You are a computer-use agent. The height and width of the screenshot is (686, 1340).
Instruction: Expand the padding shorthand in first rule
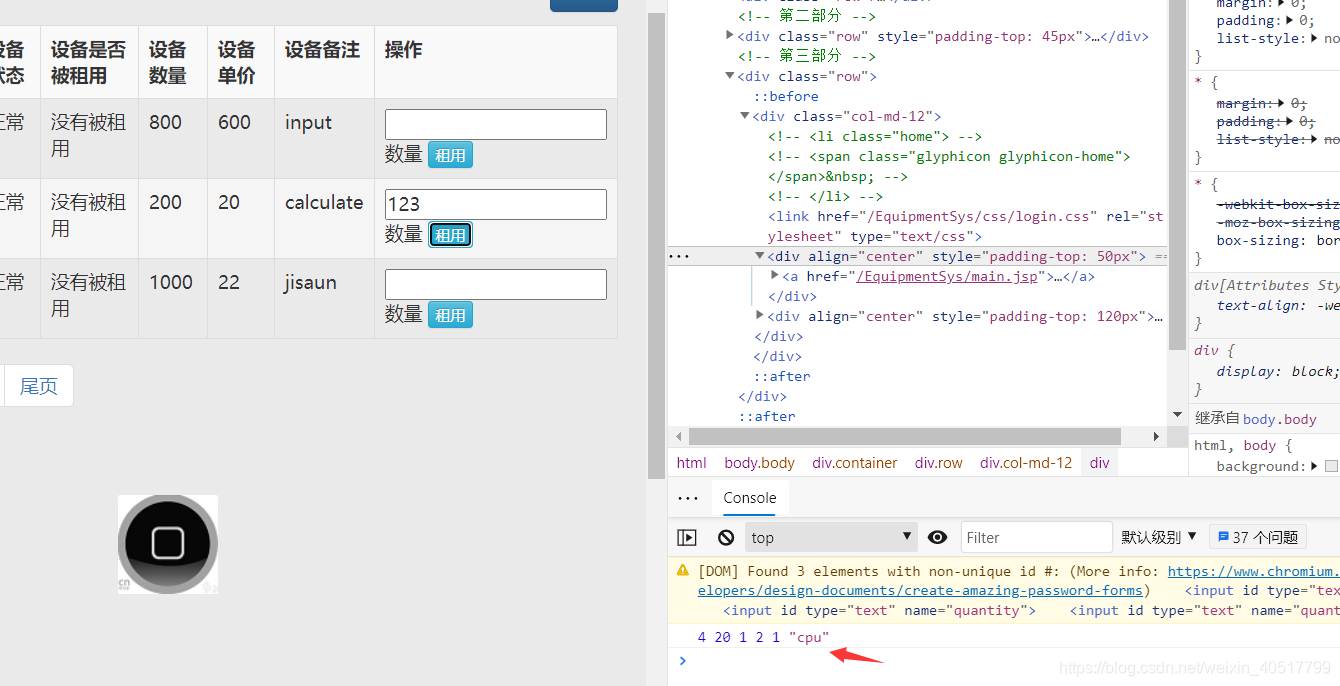[1290, 20]
